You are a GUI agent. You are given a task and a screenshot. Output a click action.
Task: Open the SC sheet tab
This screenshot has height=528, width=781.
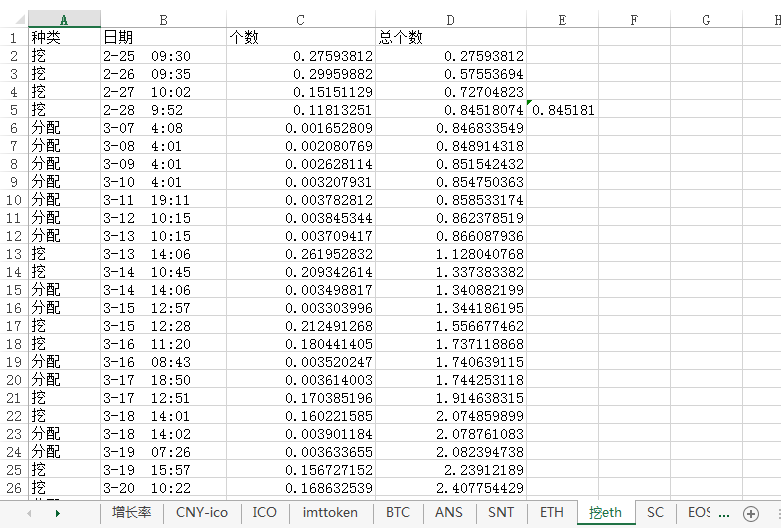pos(655,512)
